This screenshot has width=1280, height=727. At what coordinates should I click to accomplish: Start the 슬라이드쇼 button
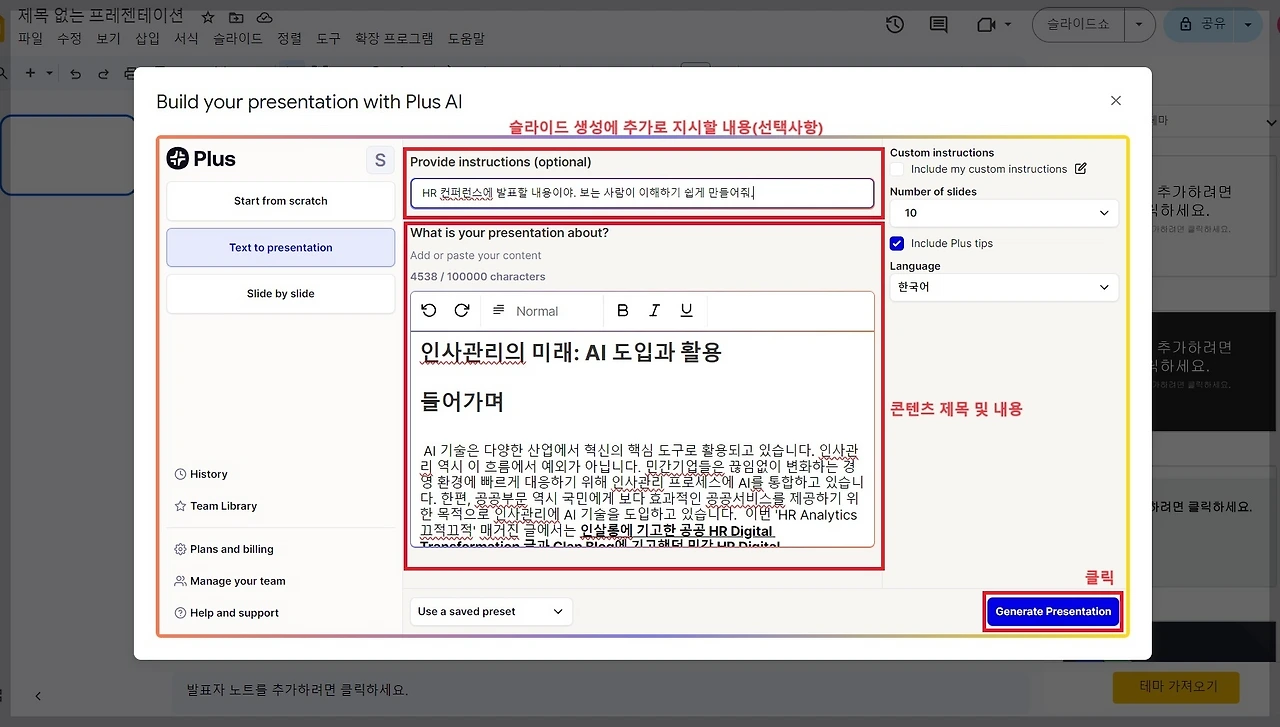pyautogui.click(x=1079, y=24)
